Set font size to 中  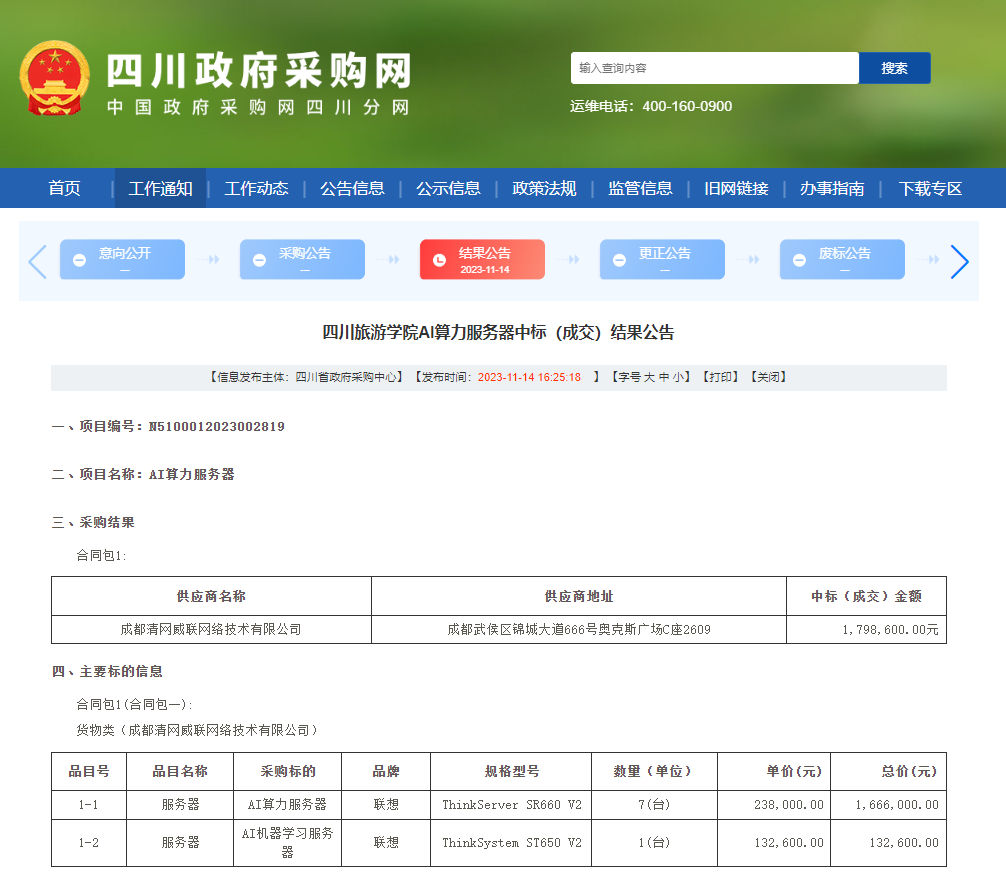[x=664, y=377]
